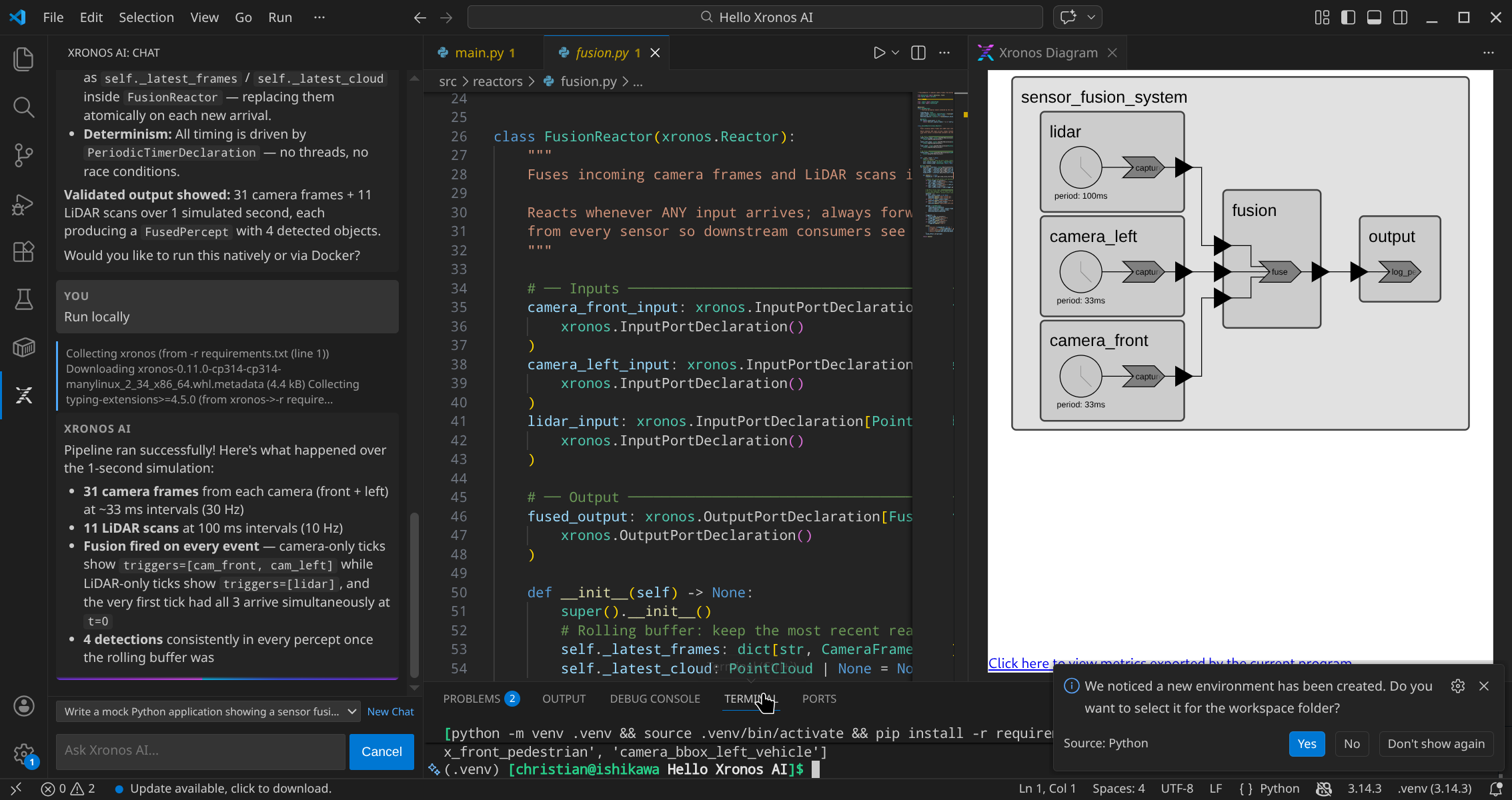Select the Xronos AI sidebar icon
The image size is (1512, 800).
tap(23, 395)
